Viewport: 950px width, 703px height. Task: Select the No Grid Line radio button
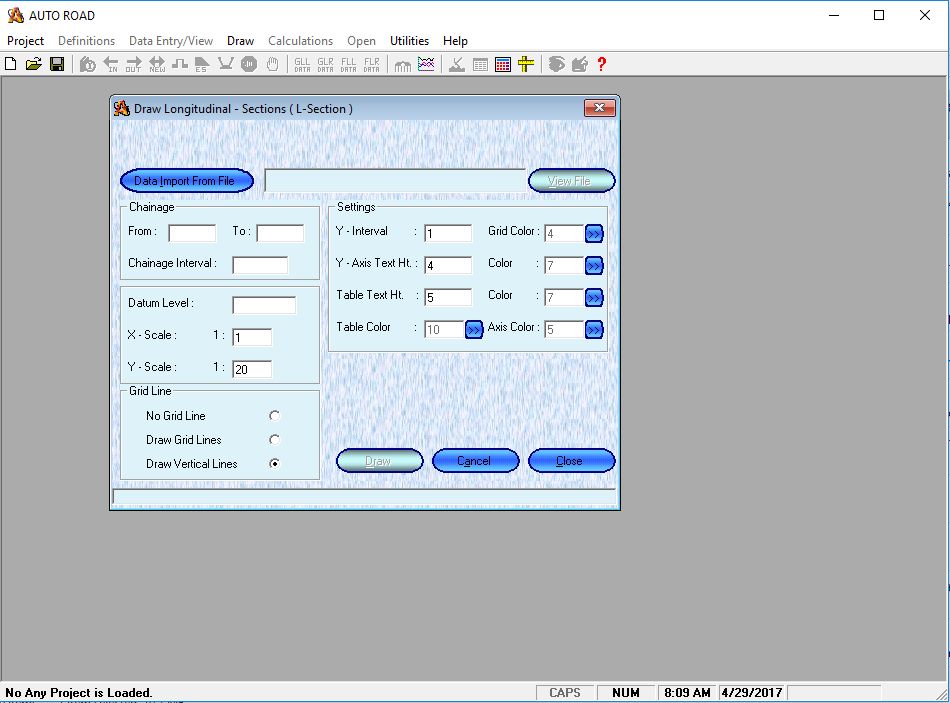(x=274, y=416)
